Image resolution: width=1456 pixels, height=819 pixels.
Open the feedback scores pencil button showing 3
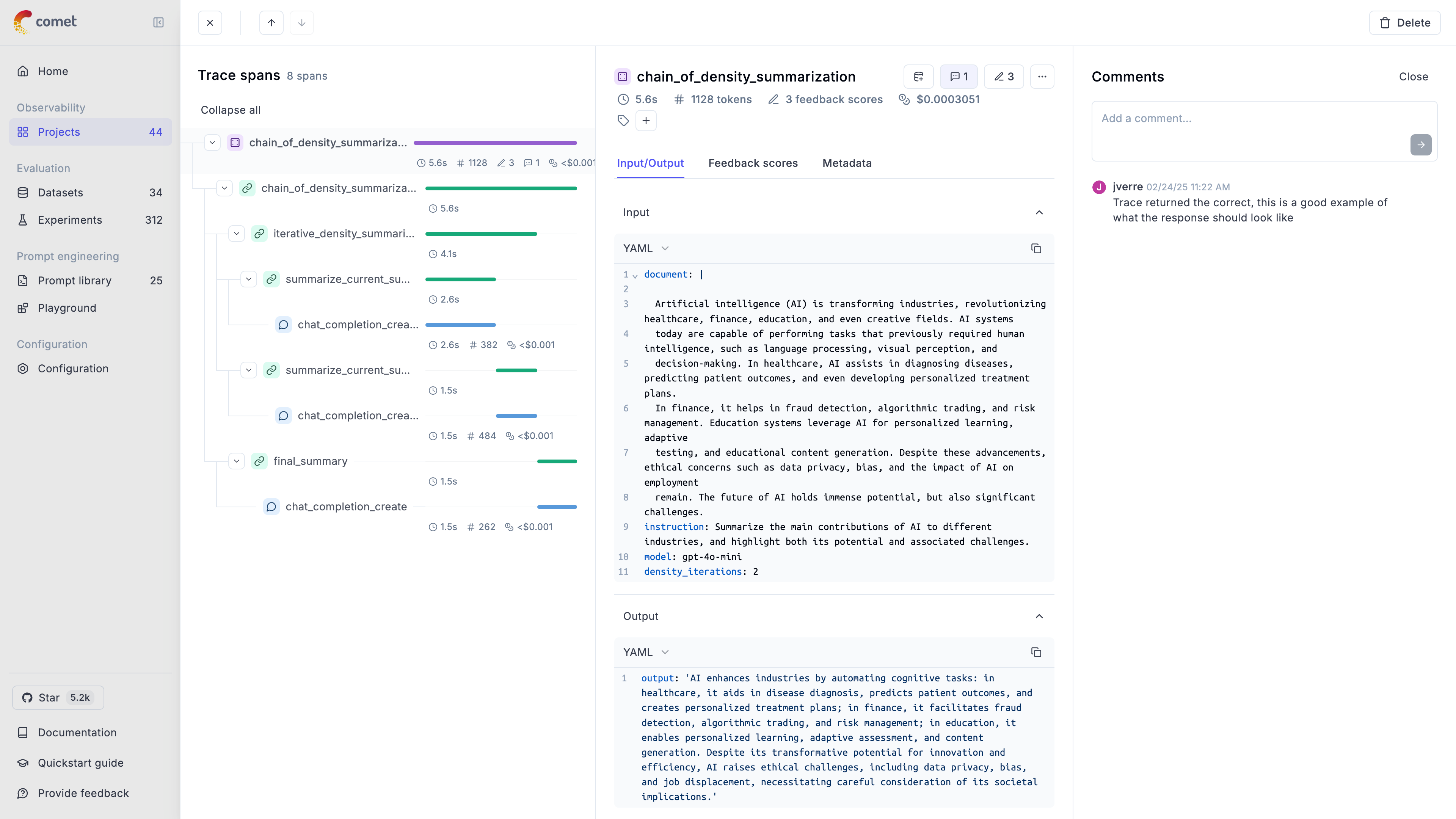(x=1004, y=76)
